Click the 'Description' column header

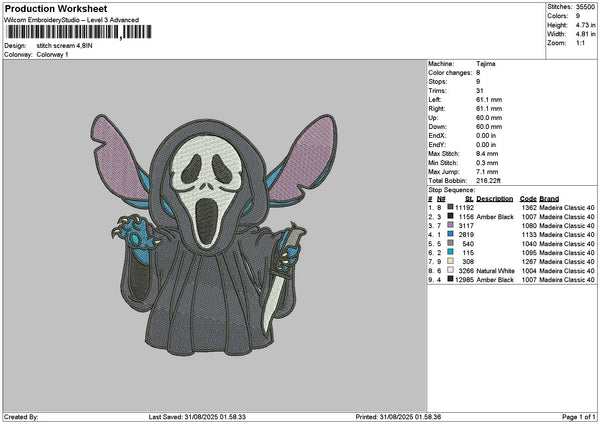point(495,199)
